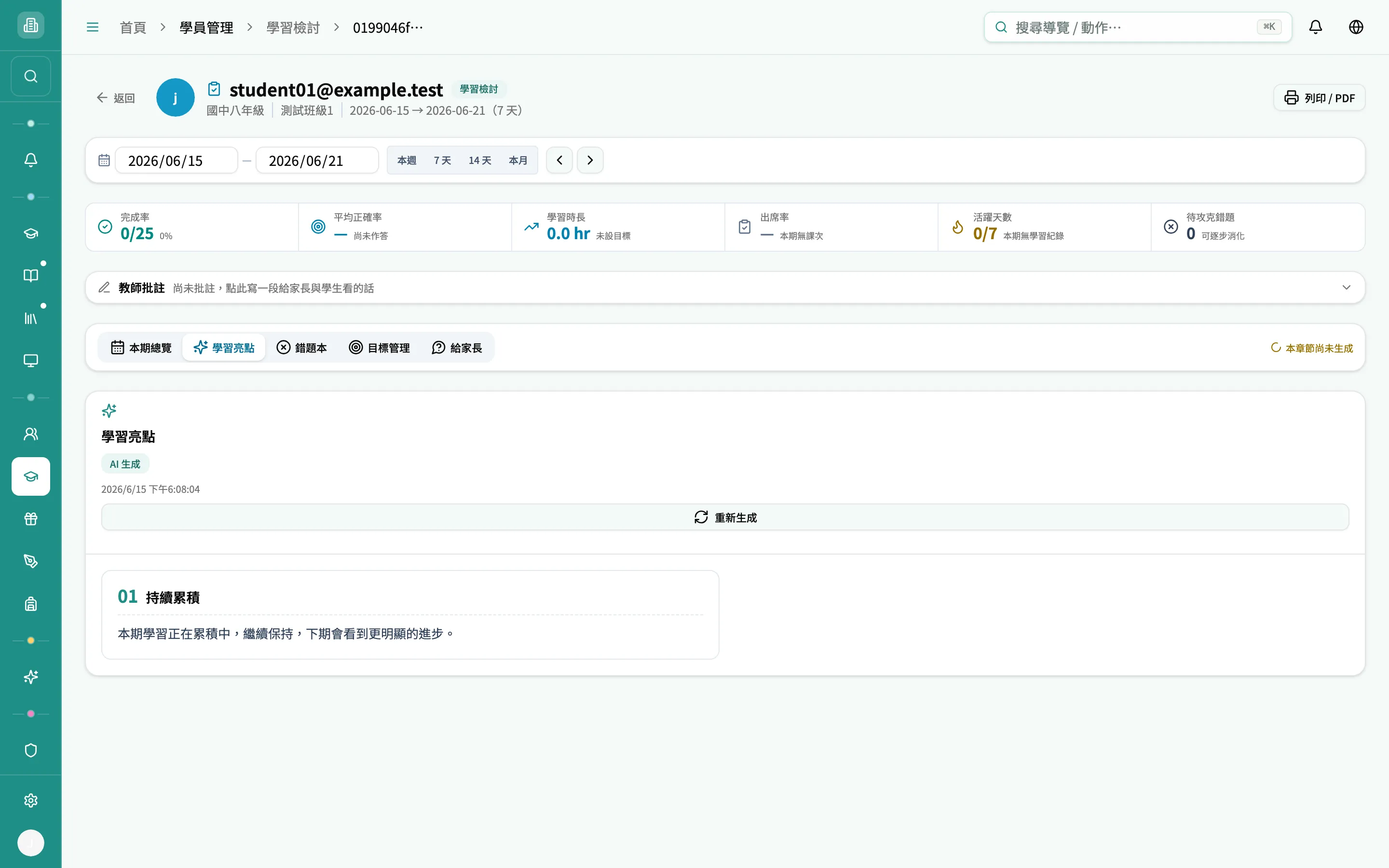Click the timestamp 2026/6/15 下午6:08:04
This screenshot has height=868, width=1389.
click(x=150, y=489)
